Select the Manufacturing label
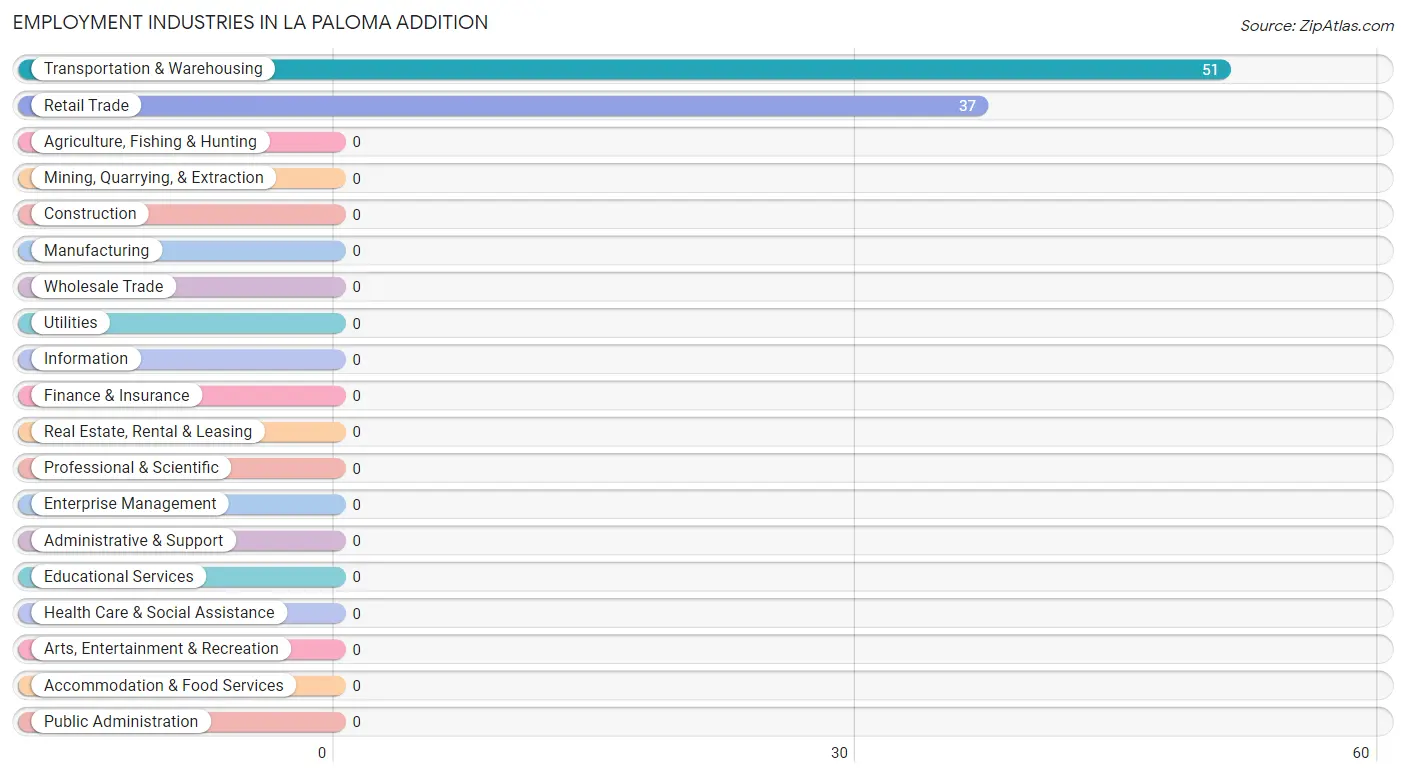1406x776 pixels. point(96,250)
